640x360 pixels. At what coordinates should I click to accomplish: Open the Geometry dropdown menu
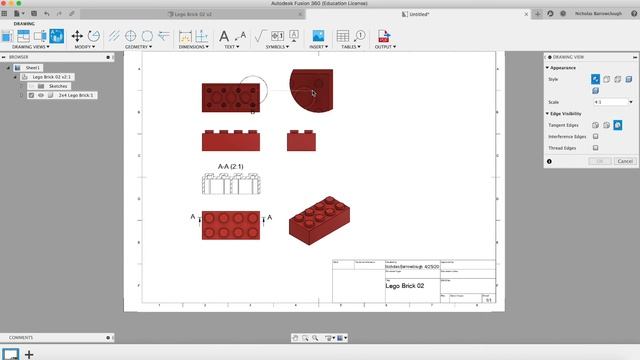(138, 47)
